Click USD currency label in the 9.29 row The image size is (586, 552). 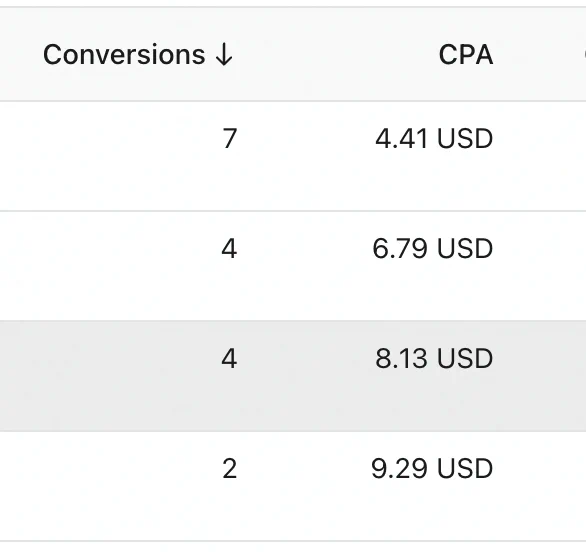(465, 469)
